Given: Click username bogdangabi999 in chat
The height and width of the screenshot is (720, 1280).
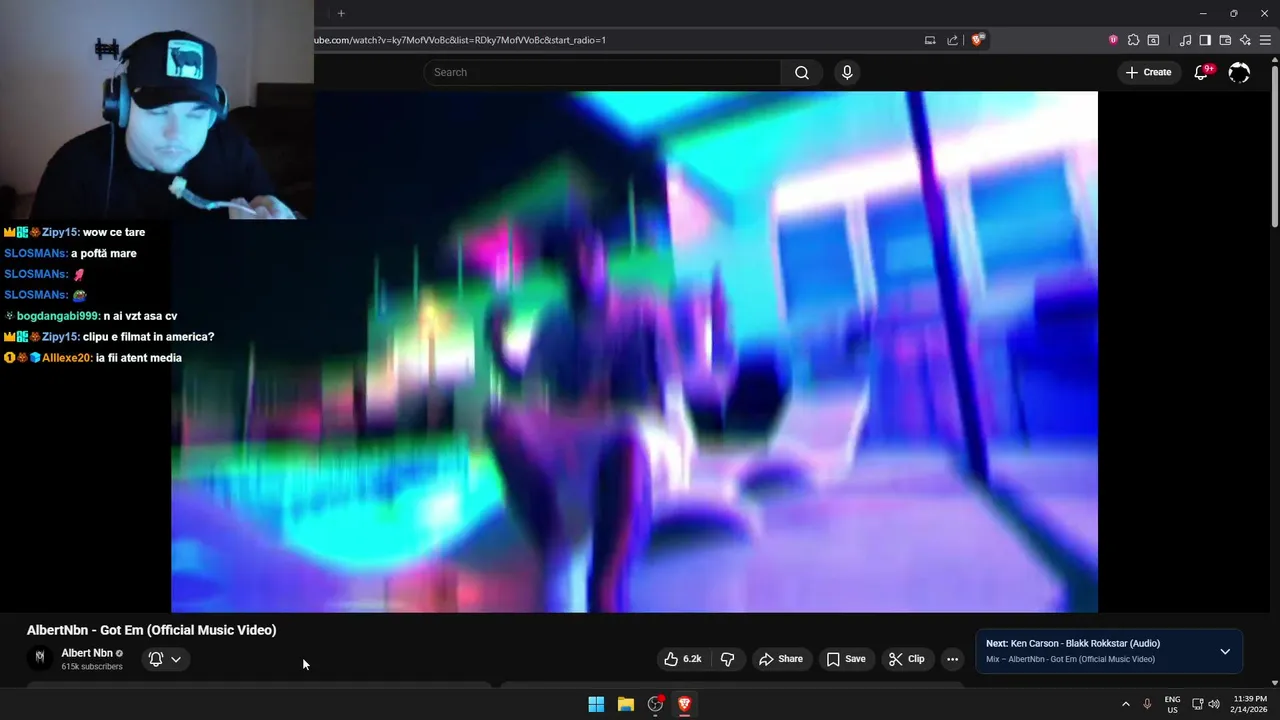Looking at the screenshot, I should tap(59, 316).
